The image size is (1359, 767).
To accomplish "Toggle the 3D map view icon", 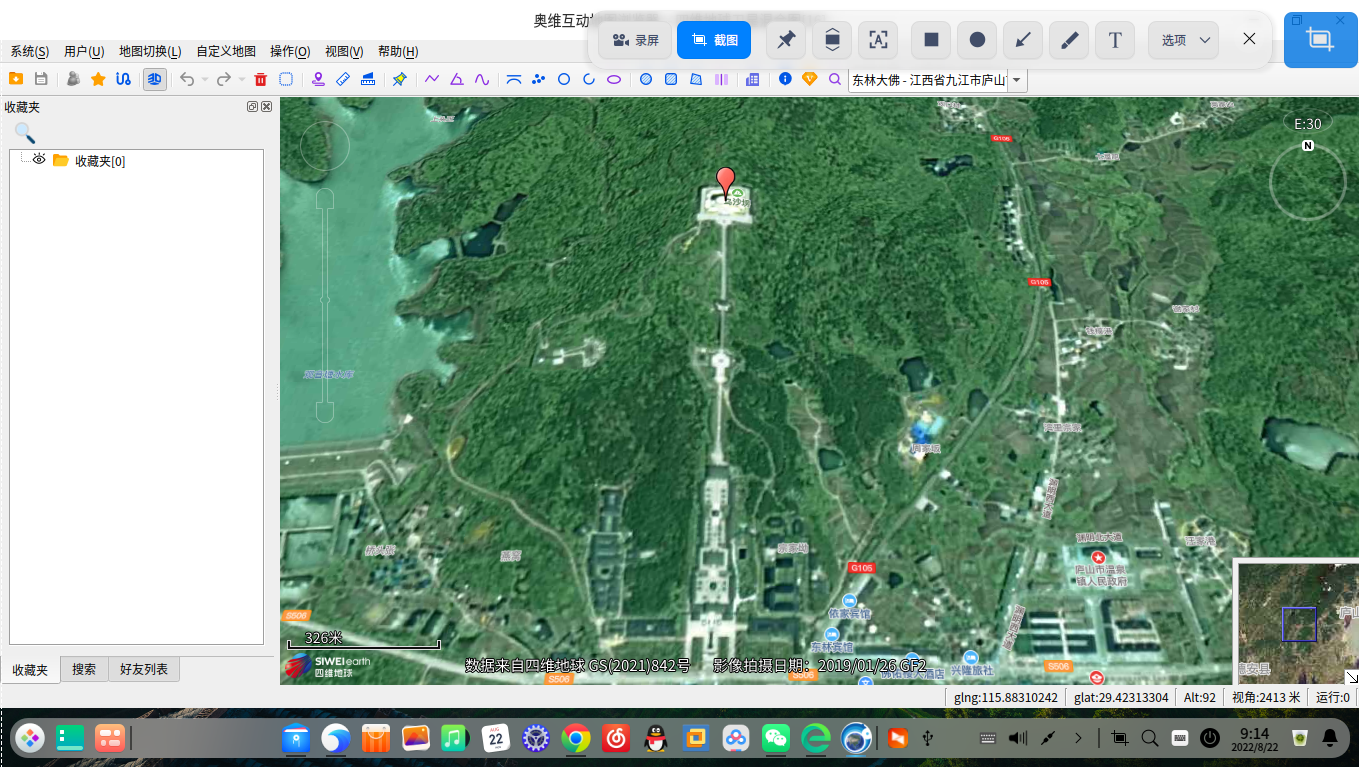I will point(155,78).
